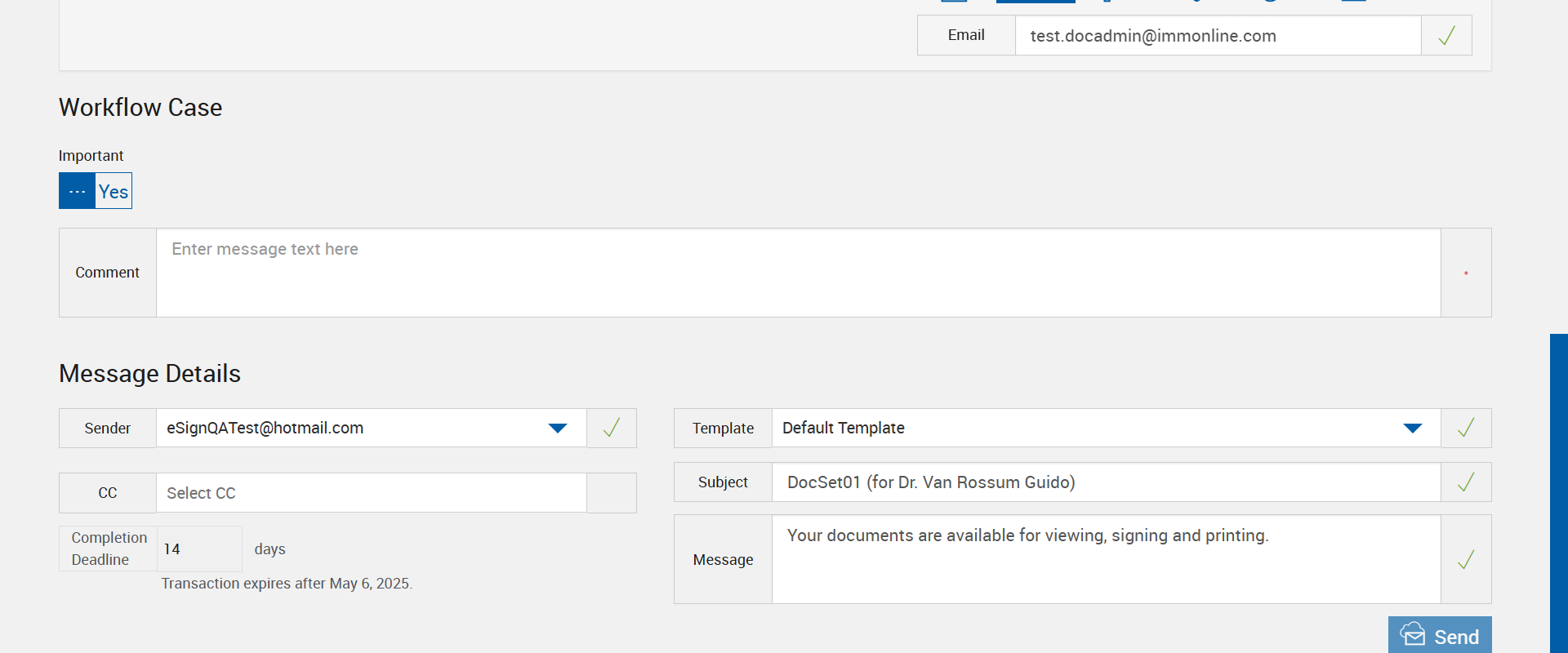Click the checkmark icon beside Message box
This screenshot has height=653, width=1568.
tap(1466, 559)
